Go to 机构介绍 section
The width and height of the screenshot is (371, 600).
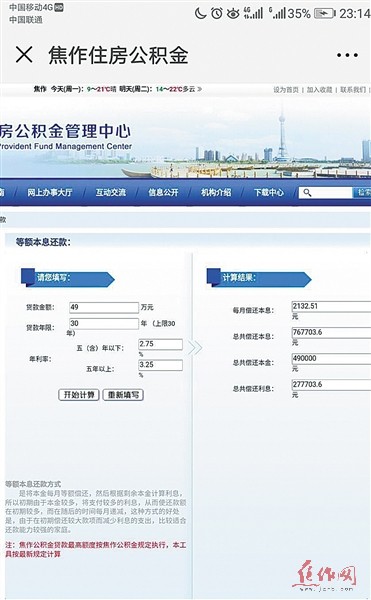(216, 192)
